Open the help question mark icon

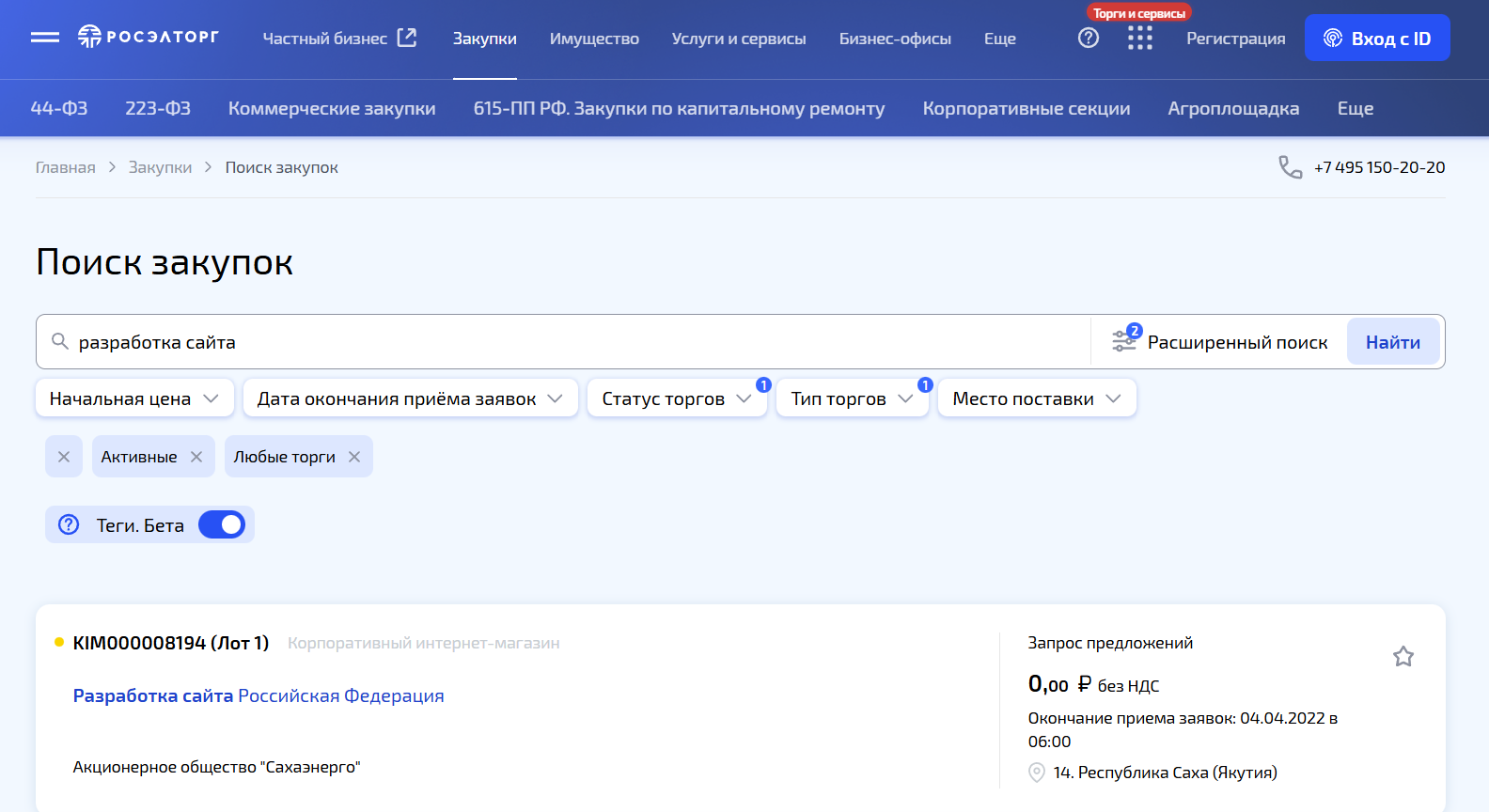(1088, 38)
